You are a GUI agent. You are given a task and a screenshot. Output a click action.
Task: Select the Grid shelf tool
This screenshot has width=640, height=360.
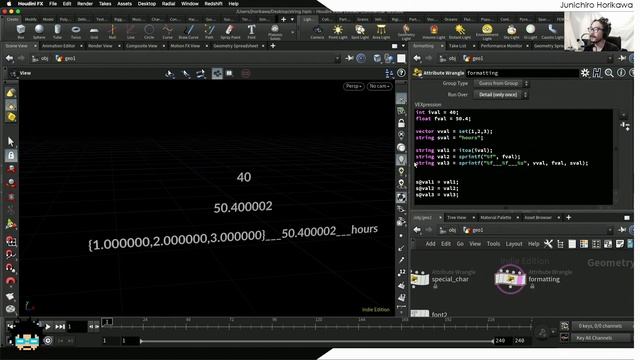click(x=94, y=31)
